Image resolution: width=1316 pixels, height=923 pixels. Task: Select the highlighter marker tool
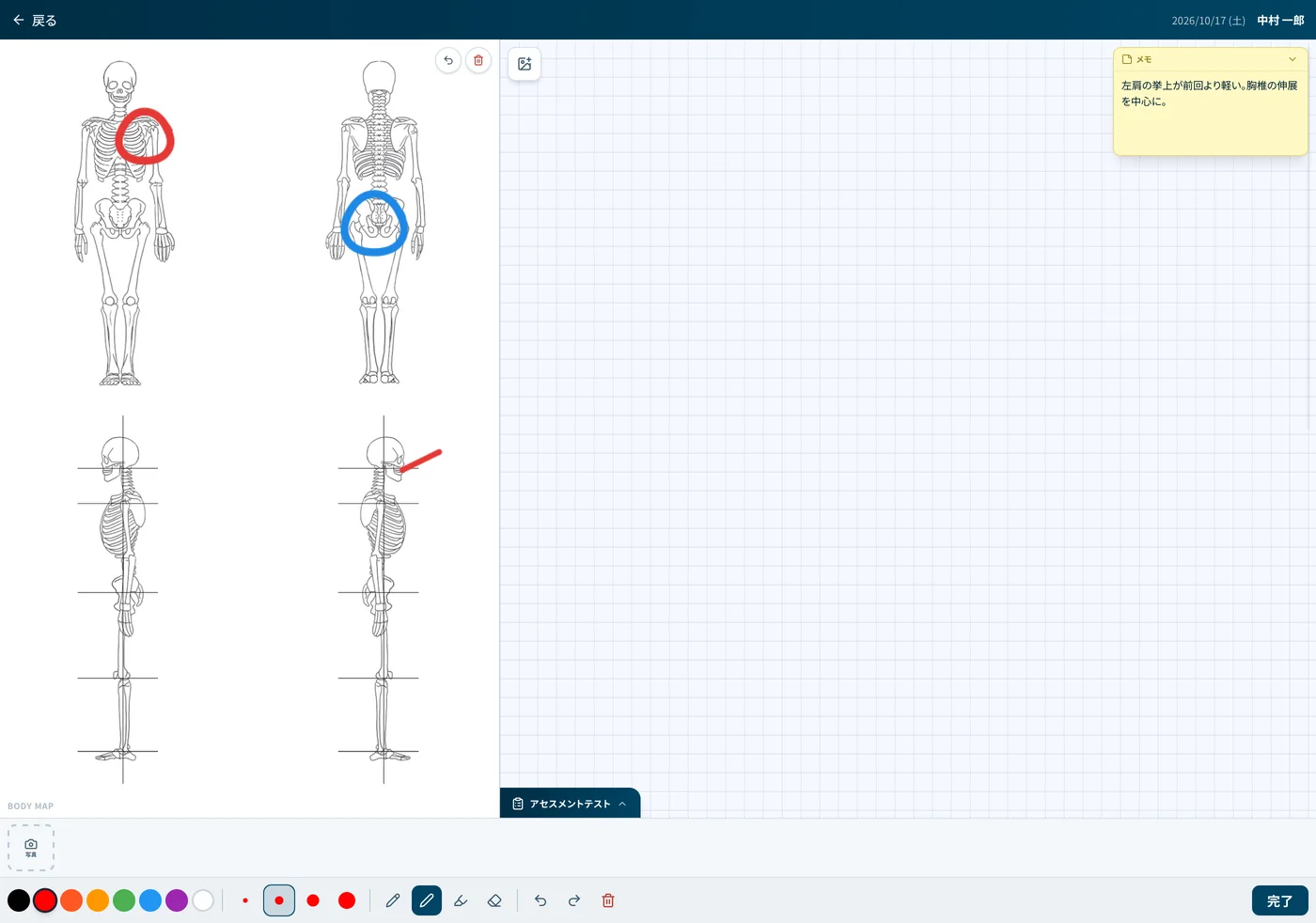(461, 900)
